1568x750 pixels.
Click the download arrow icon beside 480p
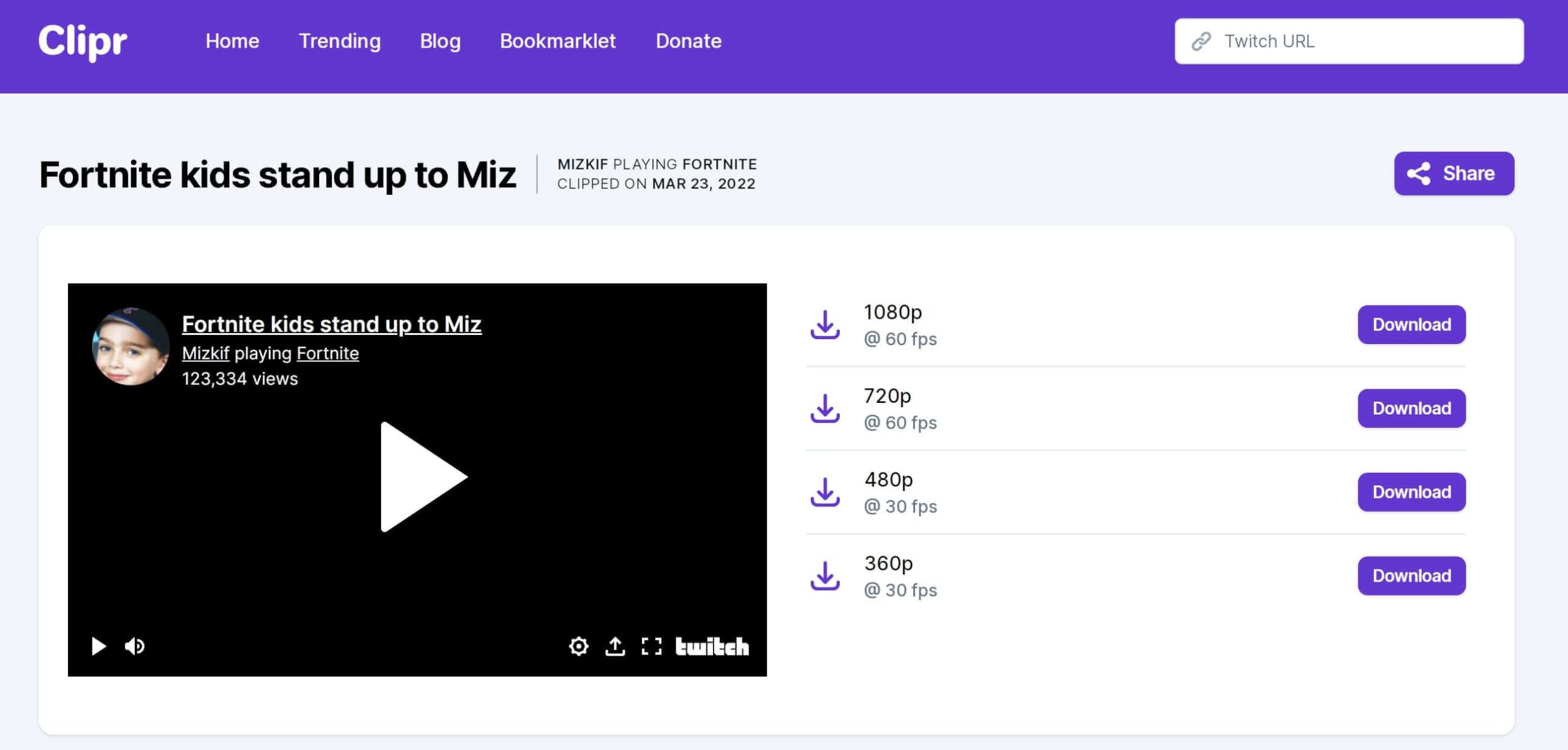pos(825,492)
